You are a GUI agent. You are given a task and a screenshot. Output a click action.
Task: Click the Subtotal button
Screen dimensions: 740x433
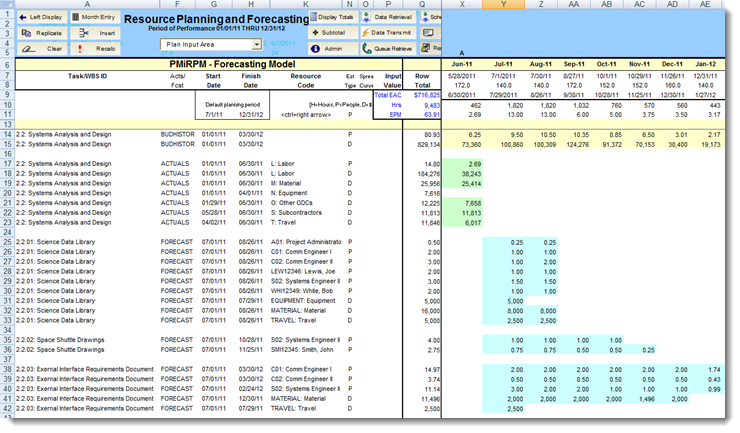pyautogui.click(x=333, y=33)
